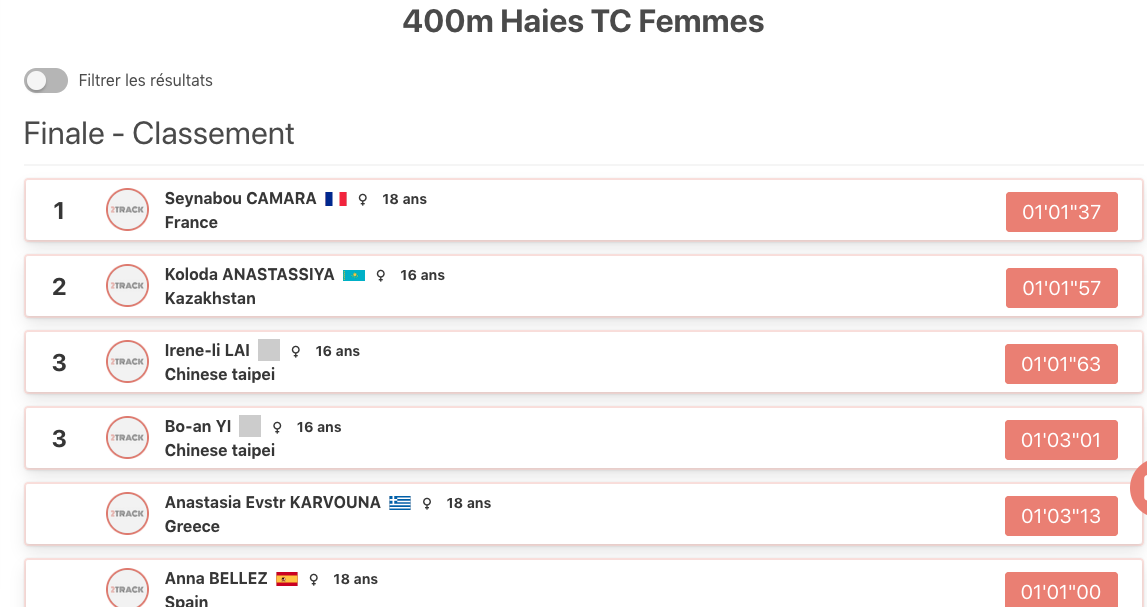Viewport: 1147px width, 607px height.
Task: Click the 01'01"37 time badge
Action: tap(1061, 212)
